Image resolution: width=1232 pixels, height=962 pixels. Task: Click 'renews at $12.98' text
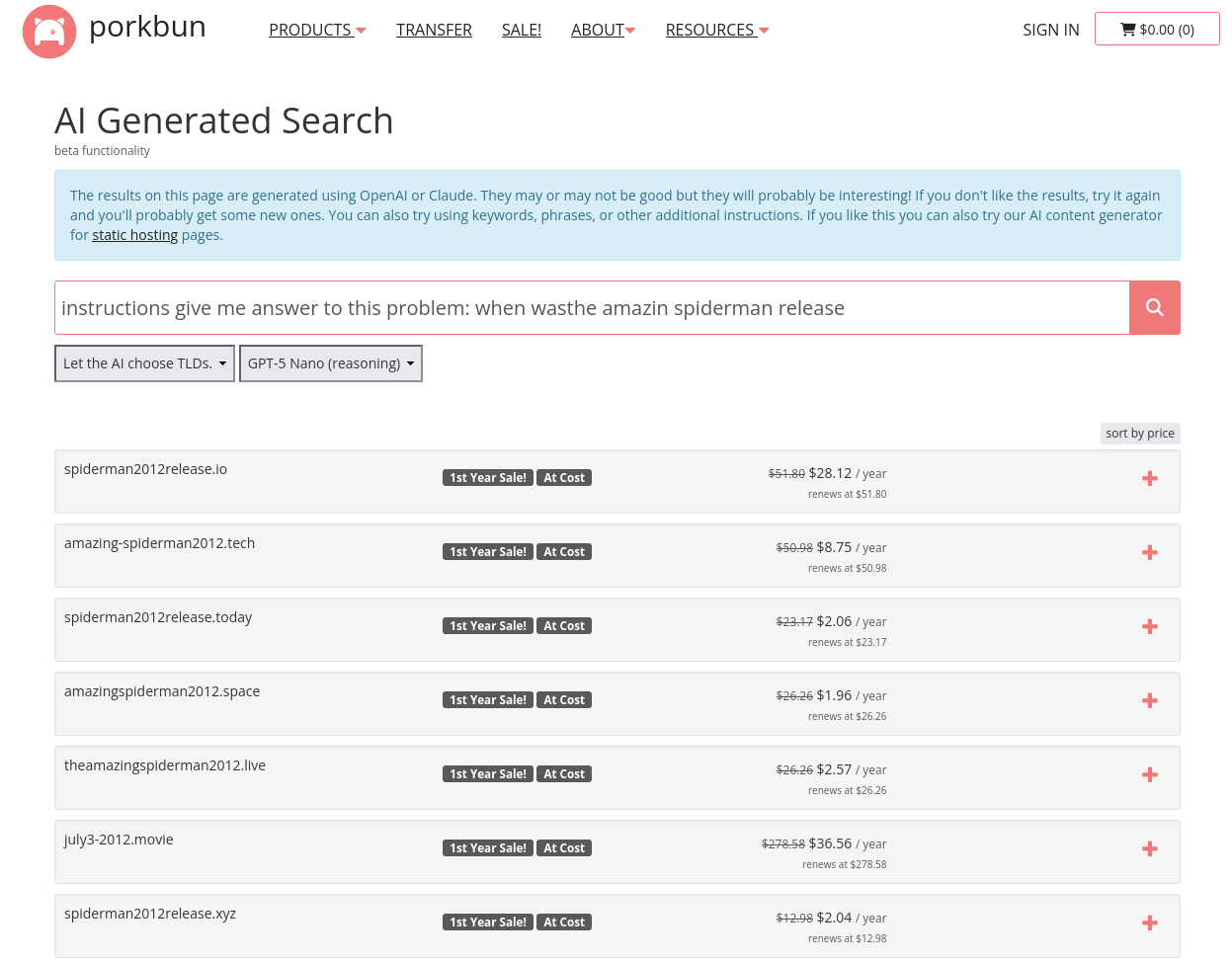click(848, 938)
